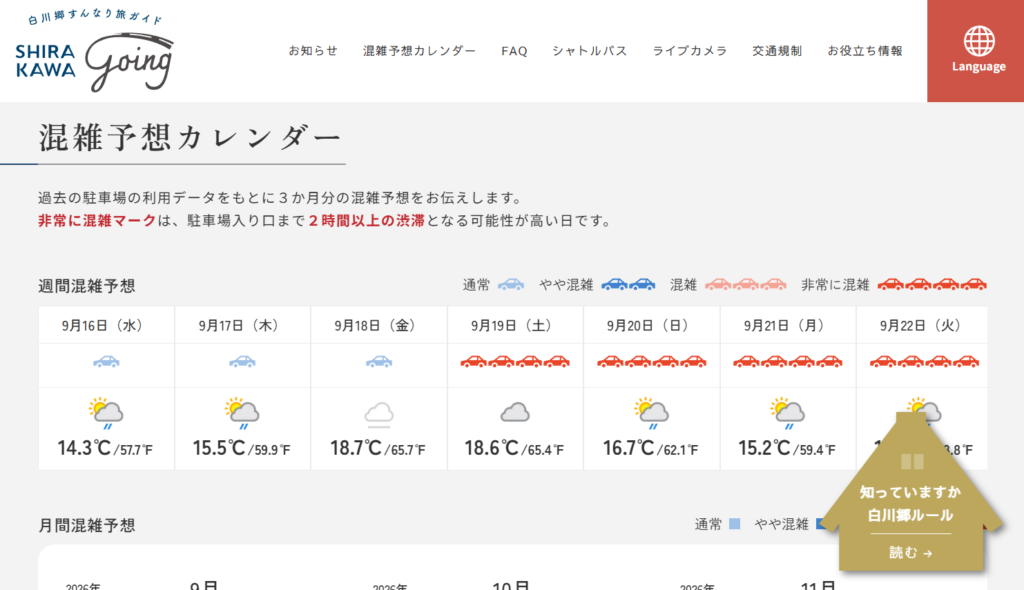Click the single car icon for 9月17日

click(242, 361)
